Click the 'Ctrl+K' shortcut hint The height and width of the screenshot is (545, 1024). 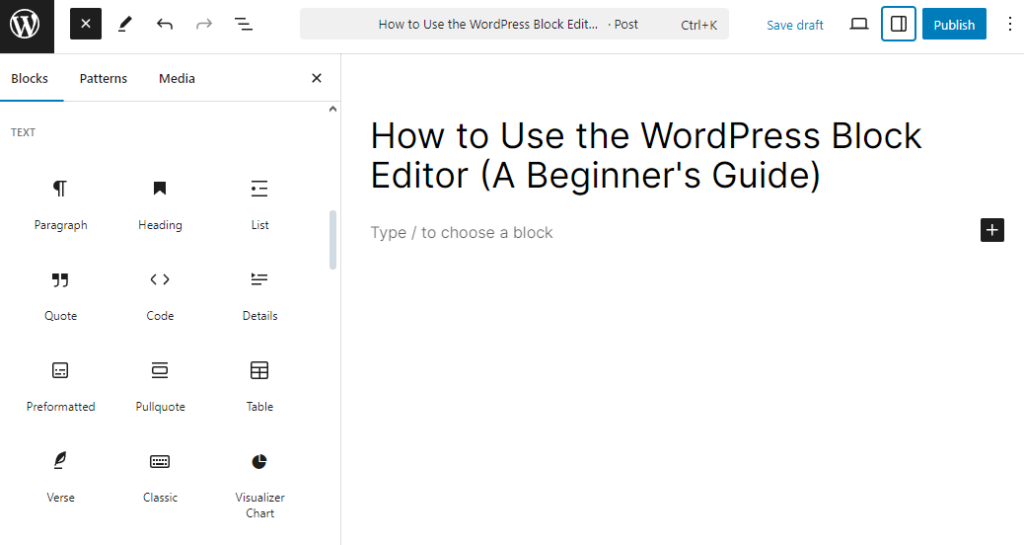click(x=699, y=25)
